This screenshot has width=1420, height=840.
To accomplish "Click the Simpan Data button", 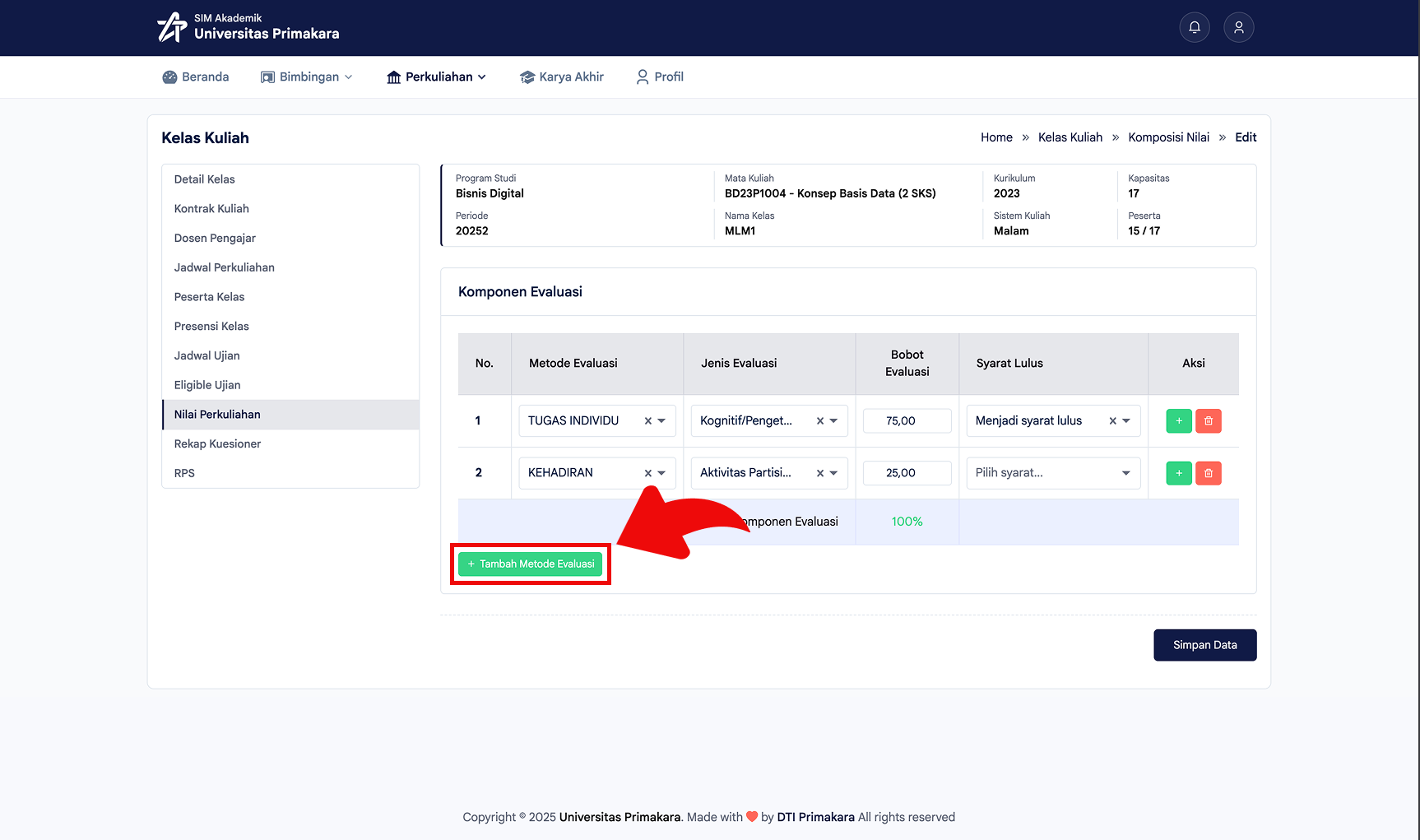I will point(1204,645).
